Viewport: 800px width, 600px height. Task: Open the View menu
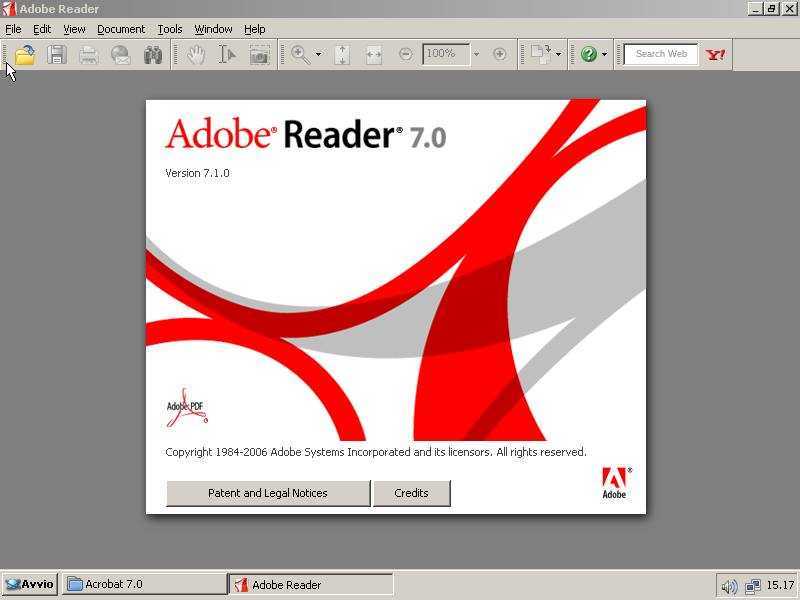(x=74, y=30)
